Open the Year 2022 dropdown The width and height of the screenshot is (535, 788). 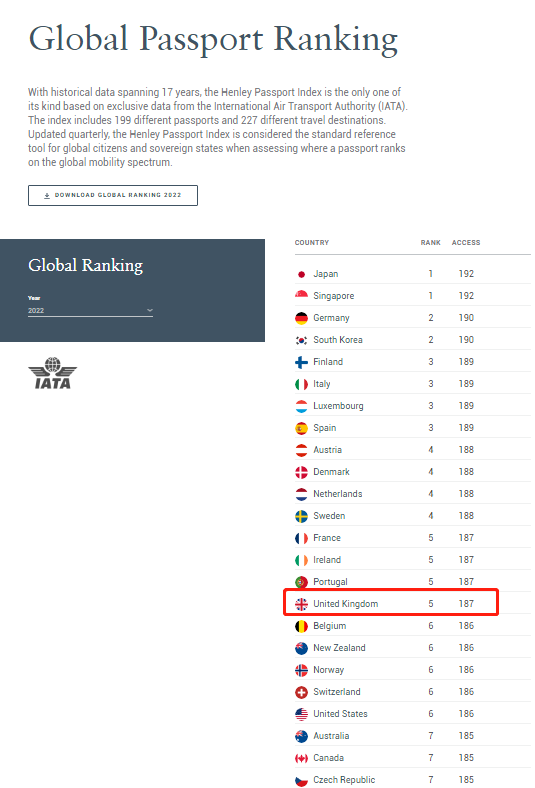point(90,311)
